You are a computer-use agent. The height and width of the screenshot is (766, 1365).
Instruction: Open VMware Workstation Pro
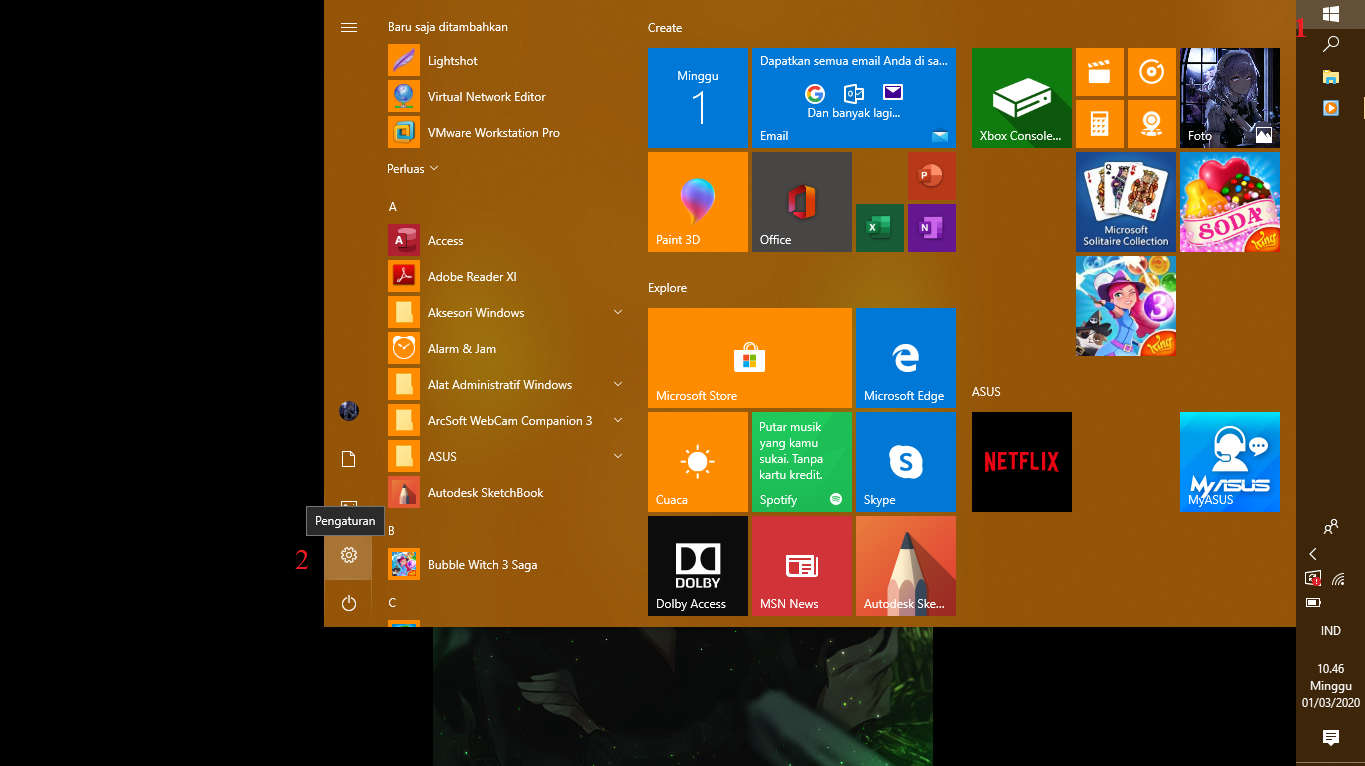point(508,133)
